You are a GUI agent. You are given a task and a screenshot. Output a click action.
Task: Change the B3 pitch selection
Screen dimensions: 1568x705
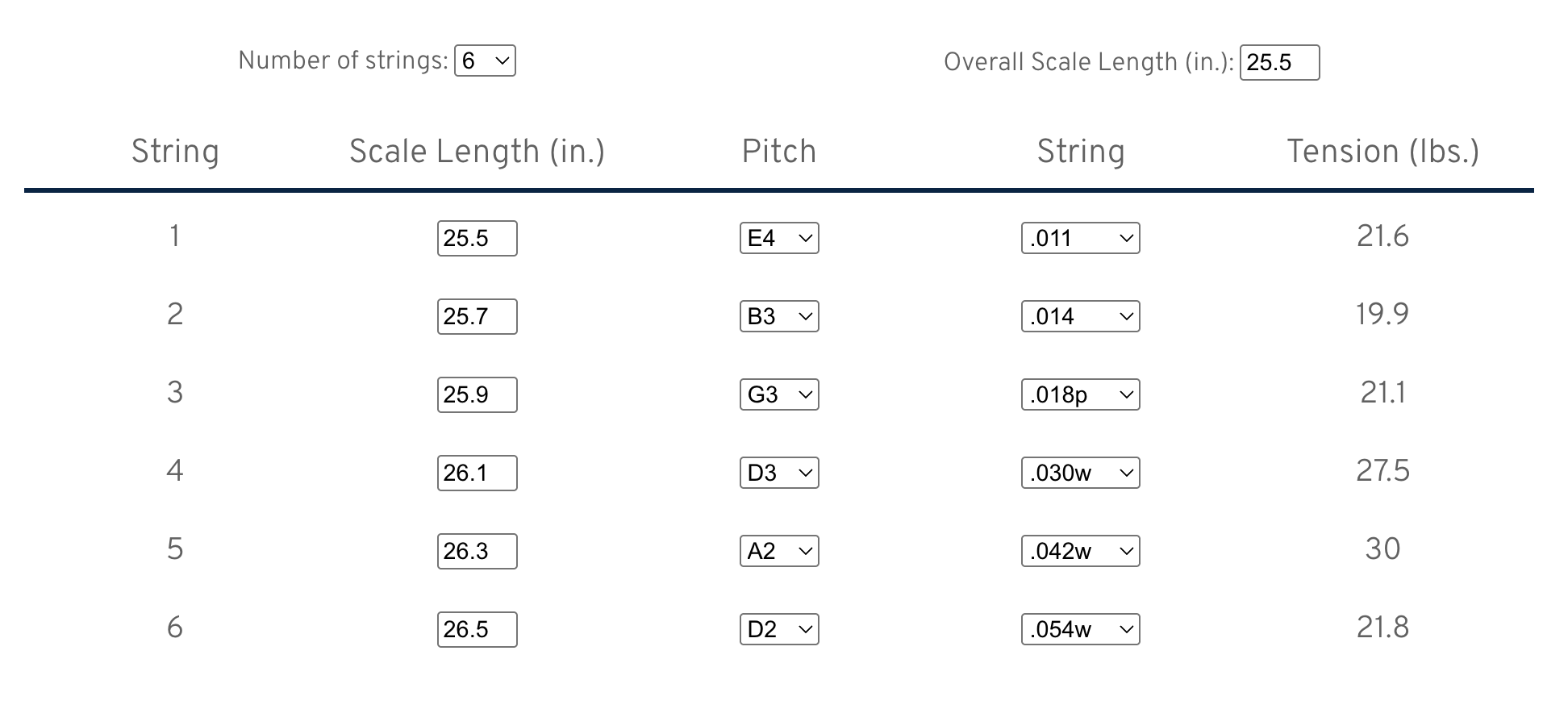click(779, 317)
